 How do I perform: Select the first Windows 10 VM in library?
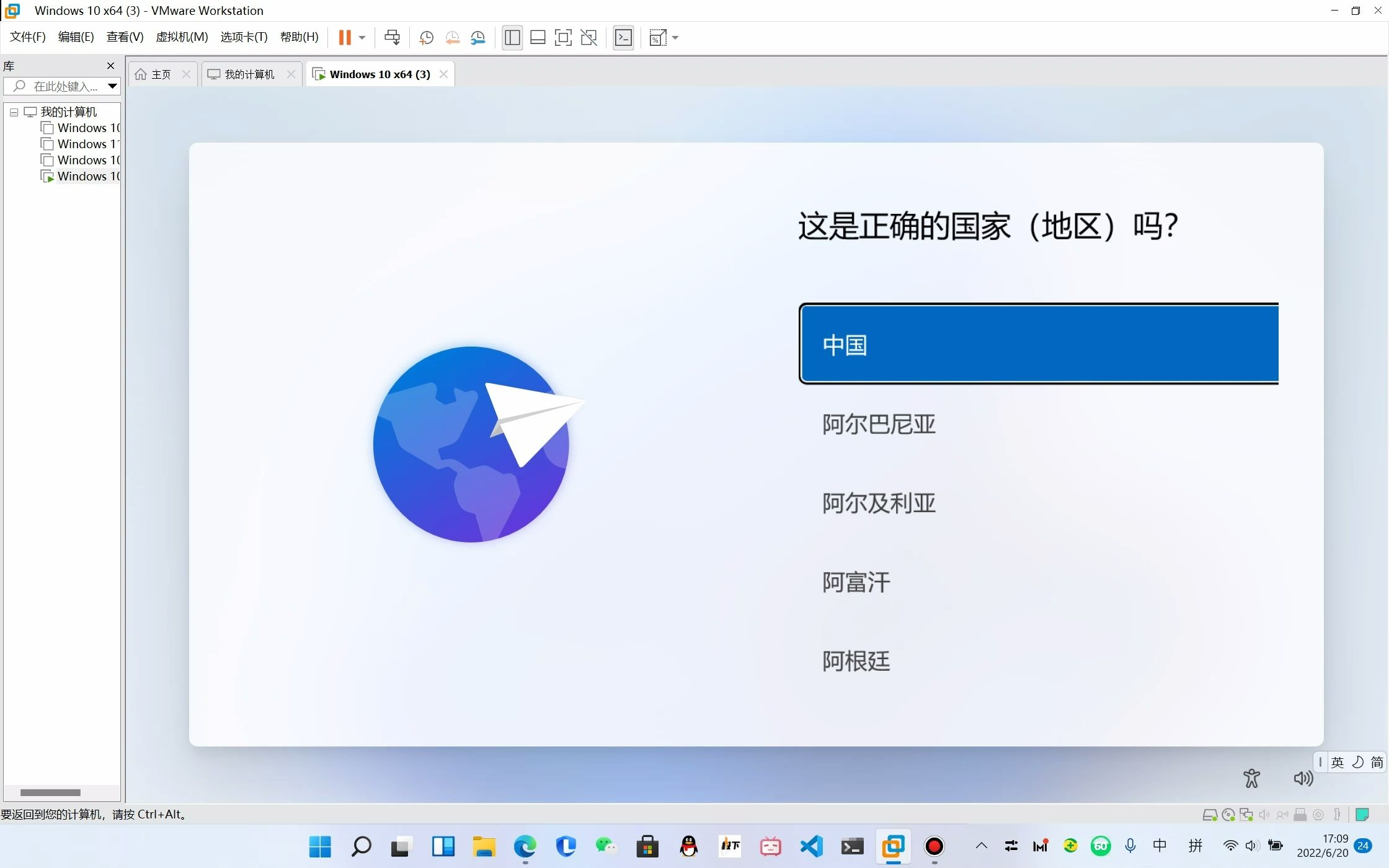pyautogui.click(x=80, y=128)
